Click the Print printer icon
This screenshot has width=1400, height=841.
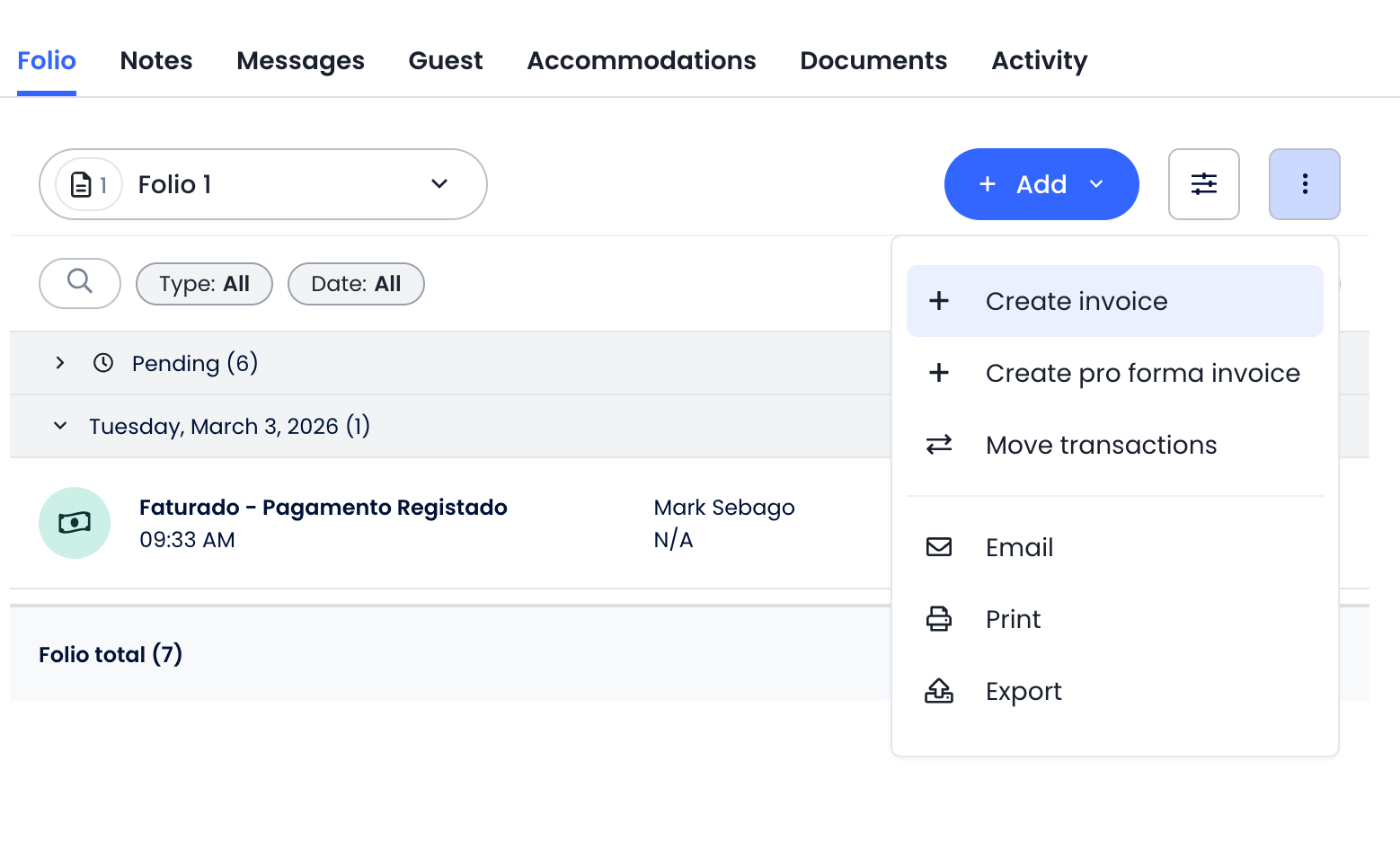939,619
